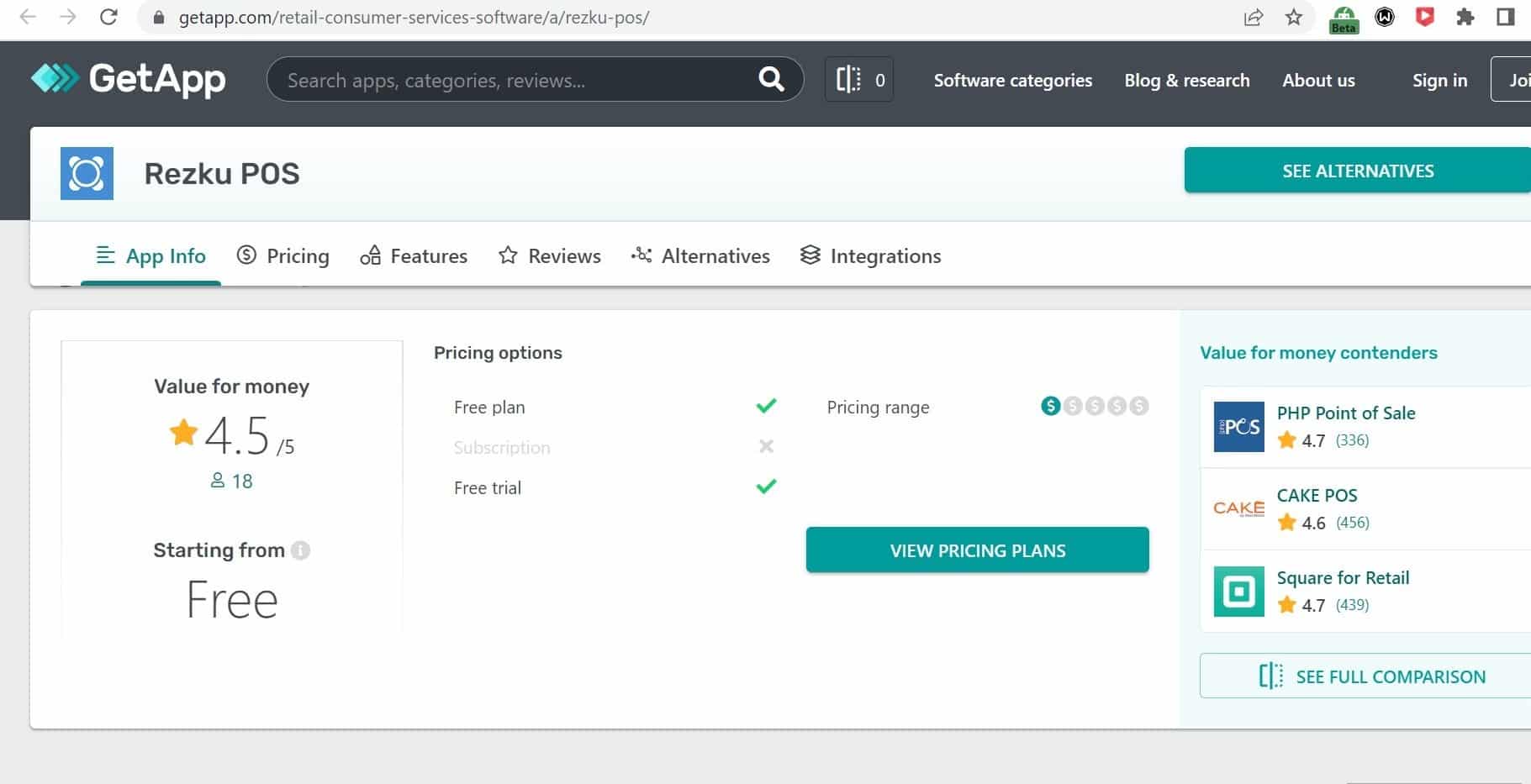Open Software categories menu

[1013, 80]
